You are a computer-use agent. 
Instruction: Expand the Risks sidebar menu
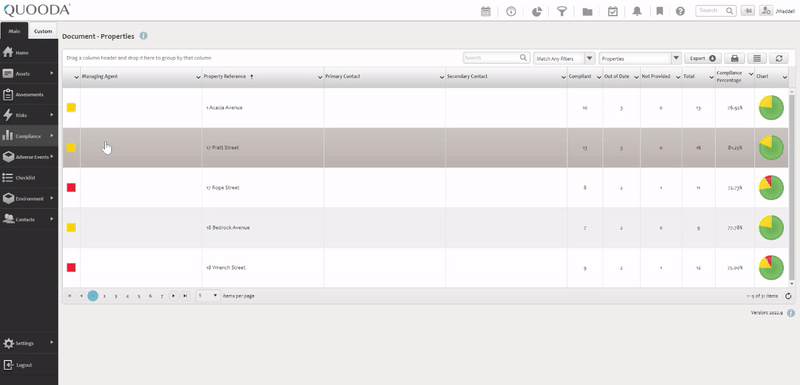tap(29, 115)
